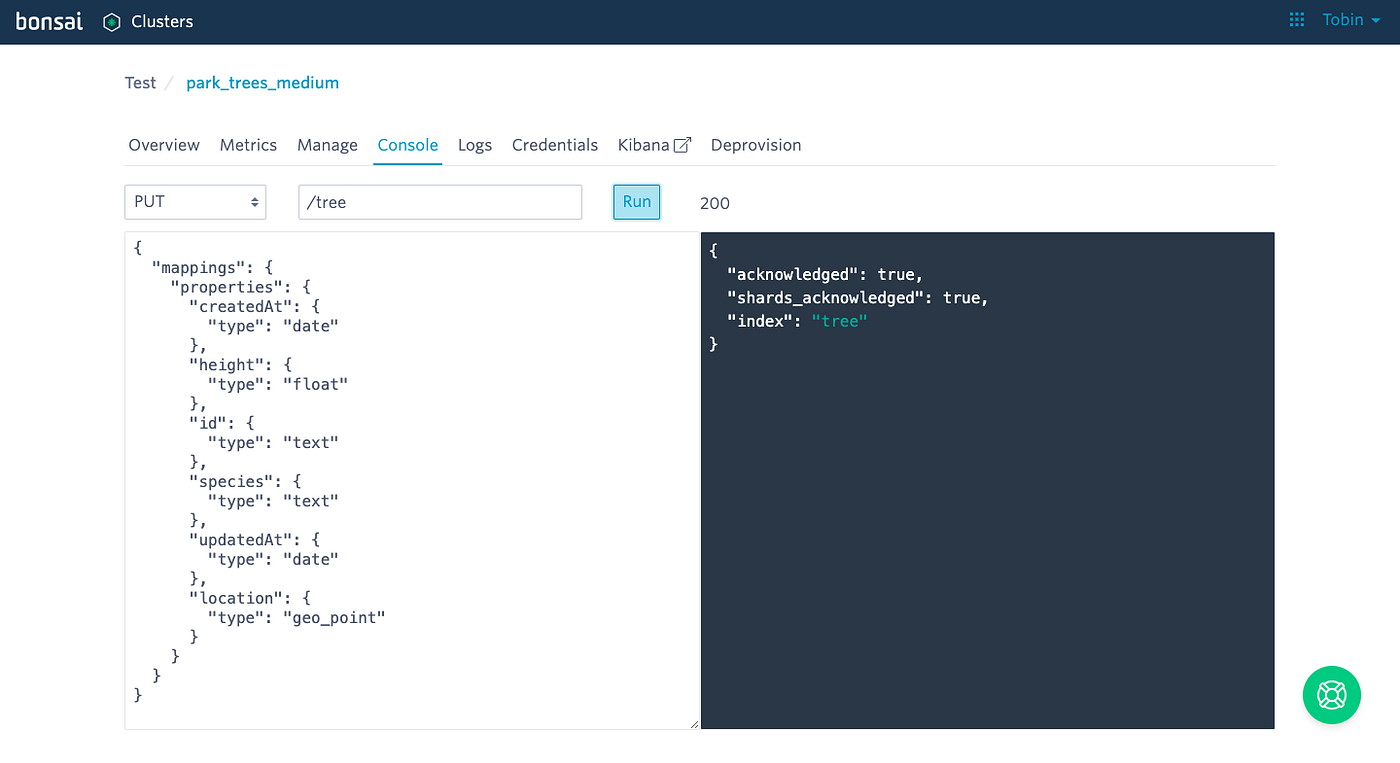1400x763 pixels.
Task: Go to the Overview tab
Action: (163, 145)
